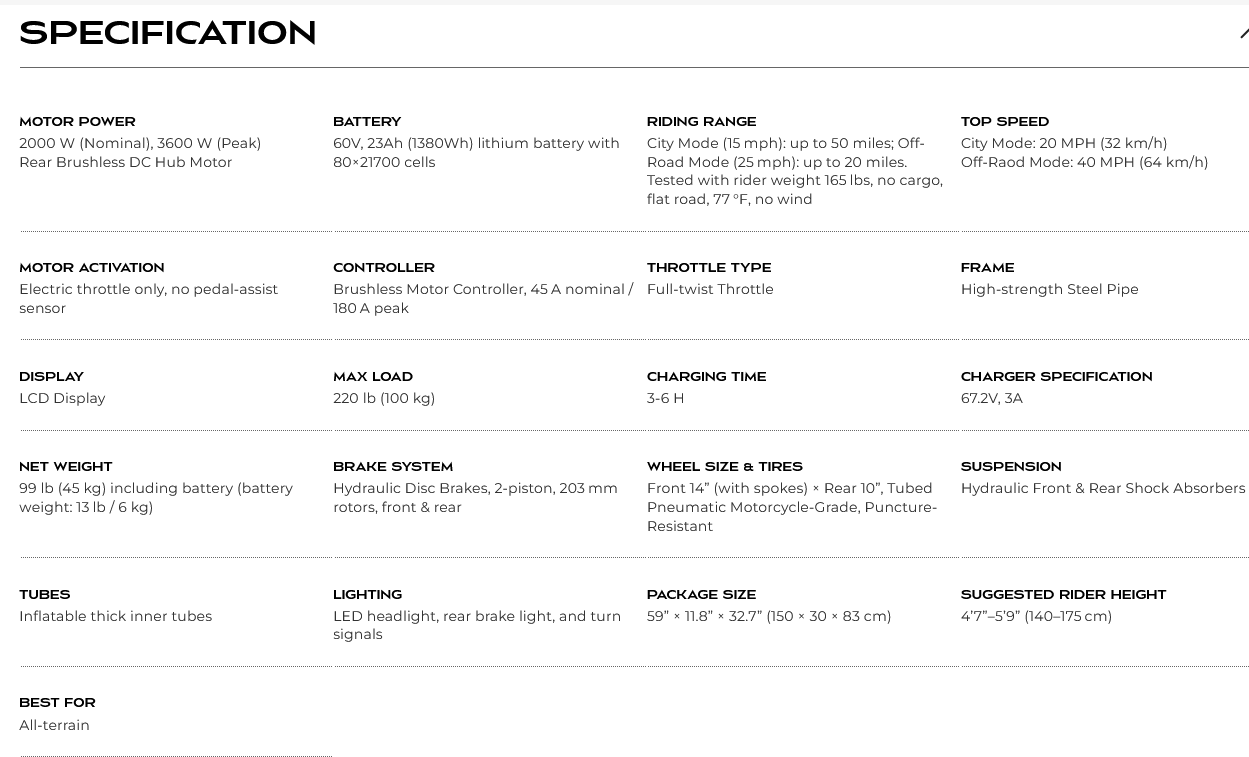Select the LCD Display text
Viewport: 1249px width, 757px height.
pyautogui.click(x=62, y=398)
